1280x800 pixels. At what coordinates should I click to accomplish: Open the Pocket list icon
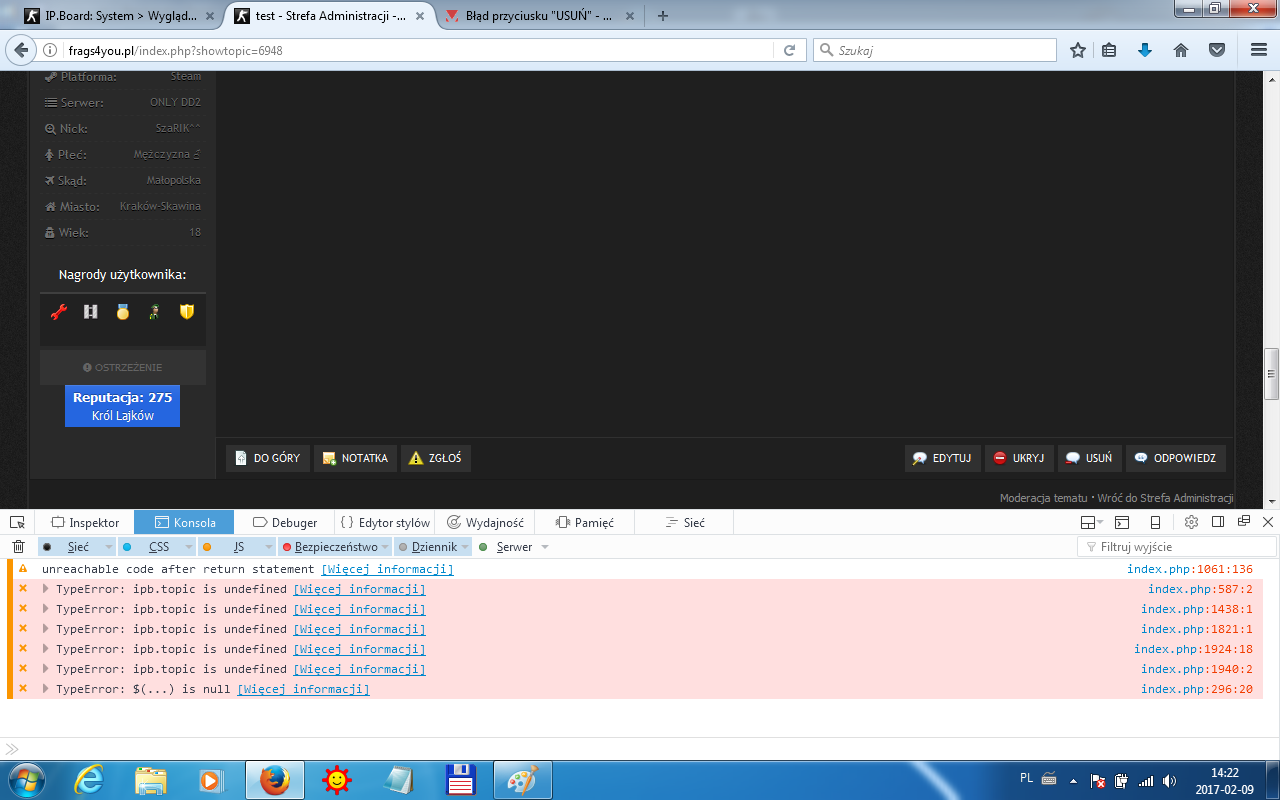[1217, 50]
